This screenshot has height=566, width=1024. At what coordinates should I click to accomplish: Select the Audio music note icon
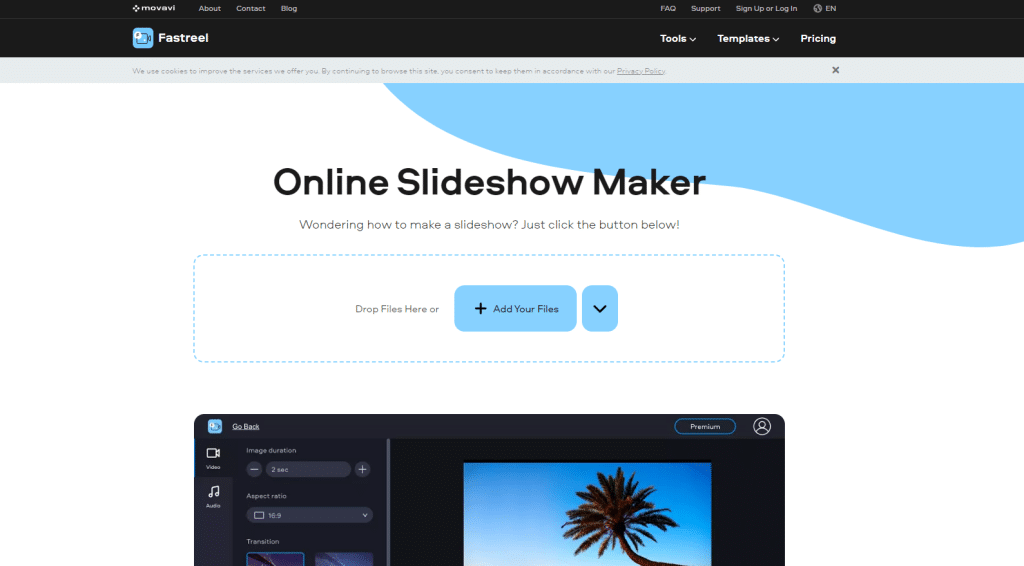point(213,492)
